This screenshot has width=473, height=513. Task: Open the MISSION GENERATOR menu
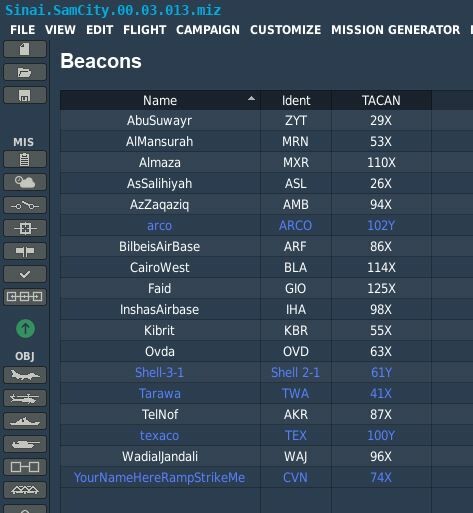(x=395, y=30)
